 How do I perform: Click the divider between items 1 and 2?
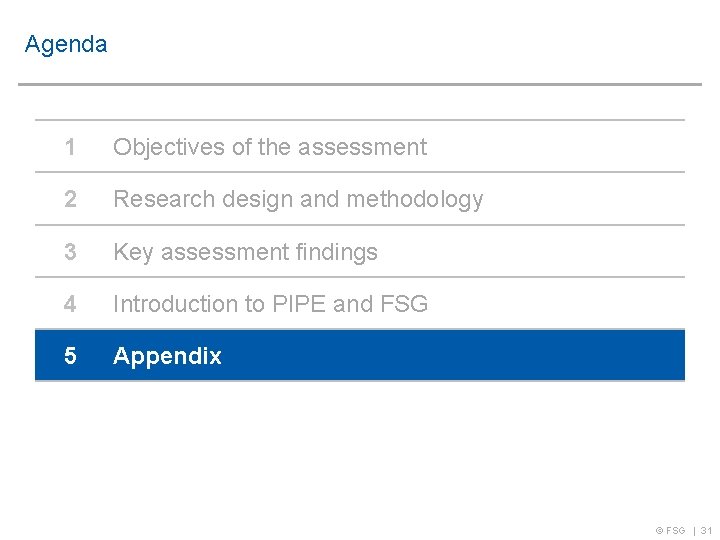pos(360,172)
